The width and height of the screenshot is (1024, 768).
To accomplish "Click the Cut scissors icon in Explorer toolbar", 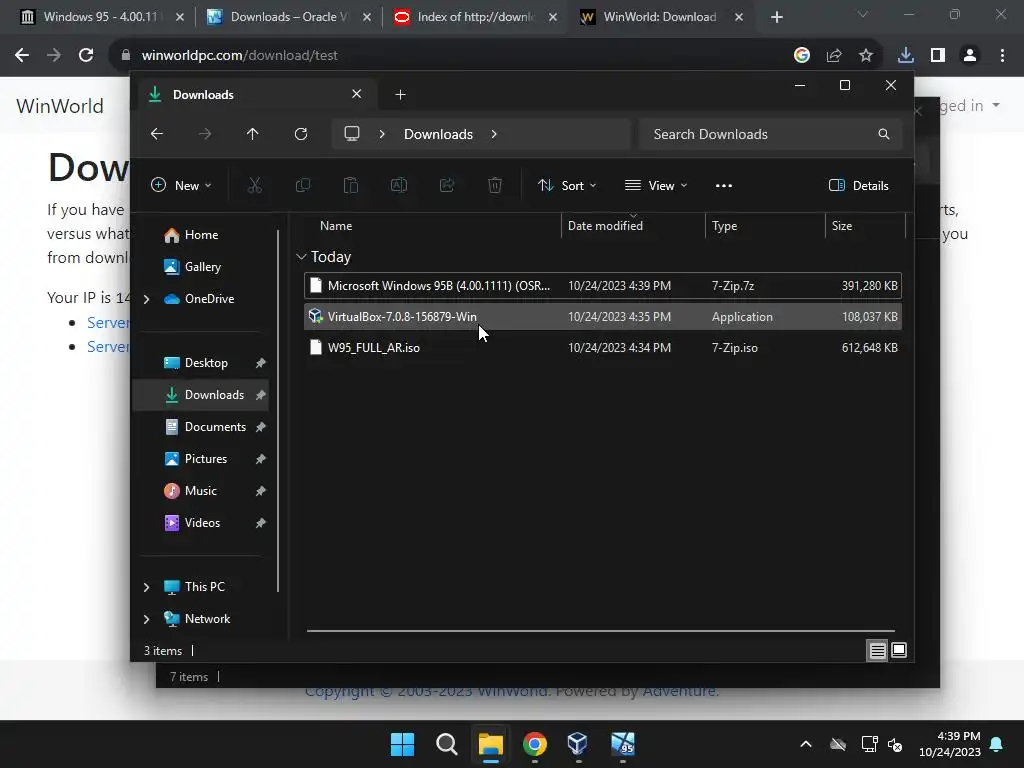I will tap(255, 185).
